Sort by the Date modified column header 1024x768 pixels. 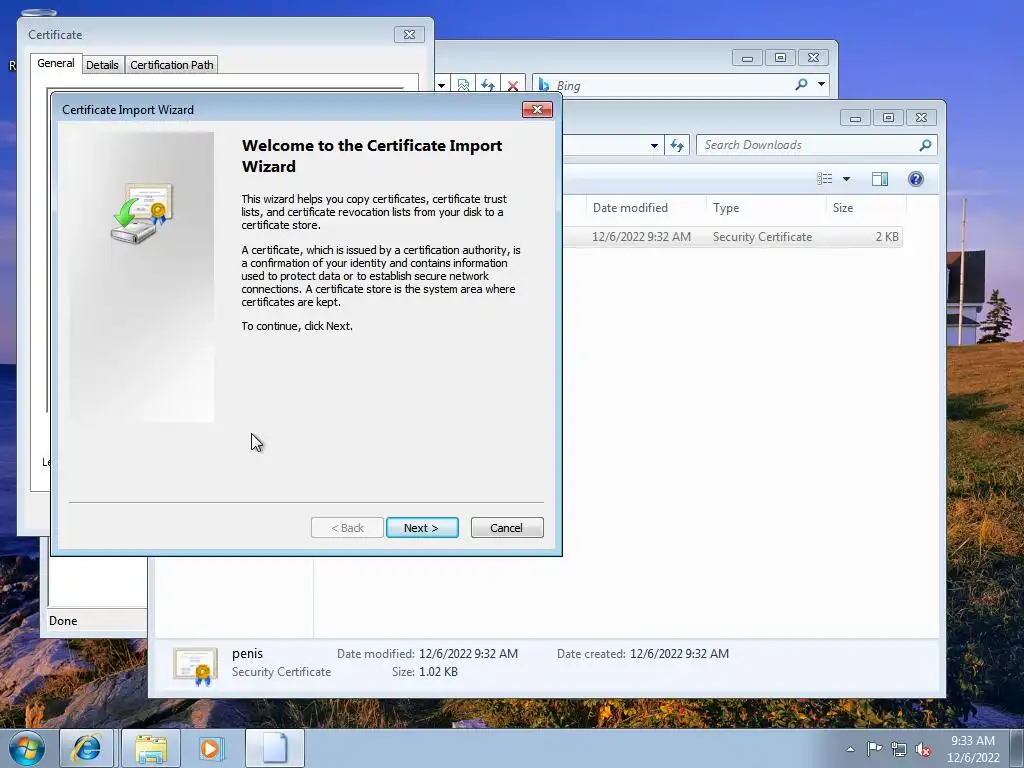click(645, 208)
